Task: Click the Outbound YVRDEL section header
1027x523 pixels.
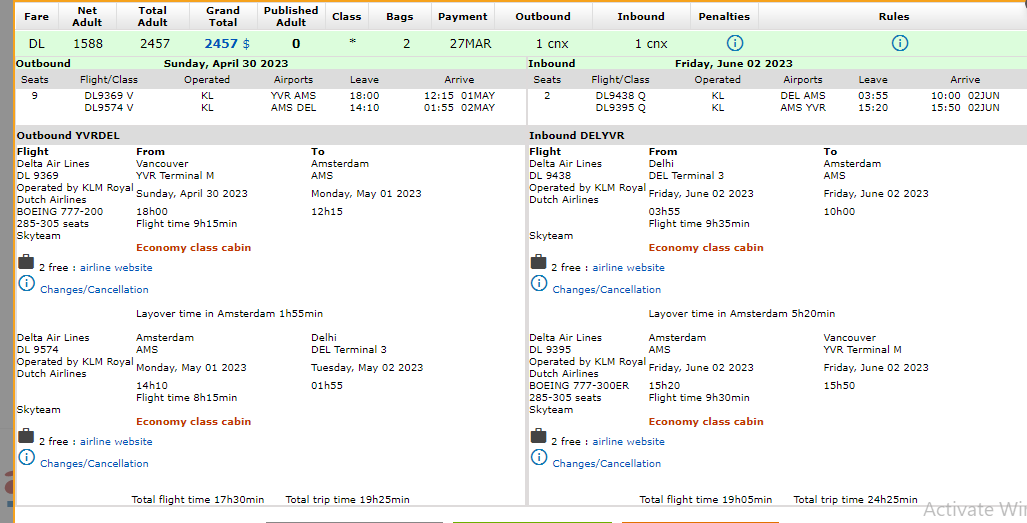Action: (68, 136)
